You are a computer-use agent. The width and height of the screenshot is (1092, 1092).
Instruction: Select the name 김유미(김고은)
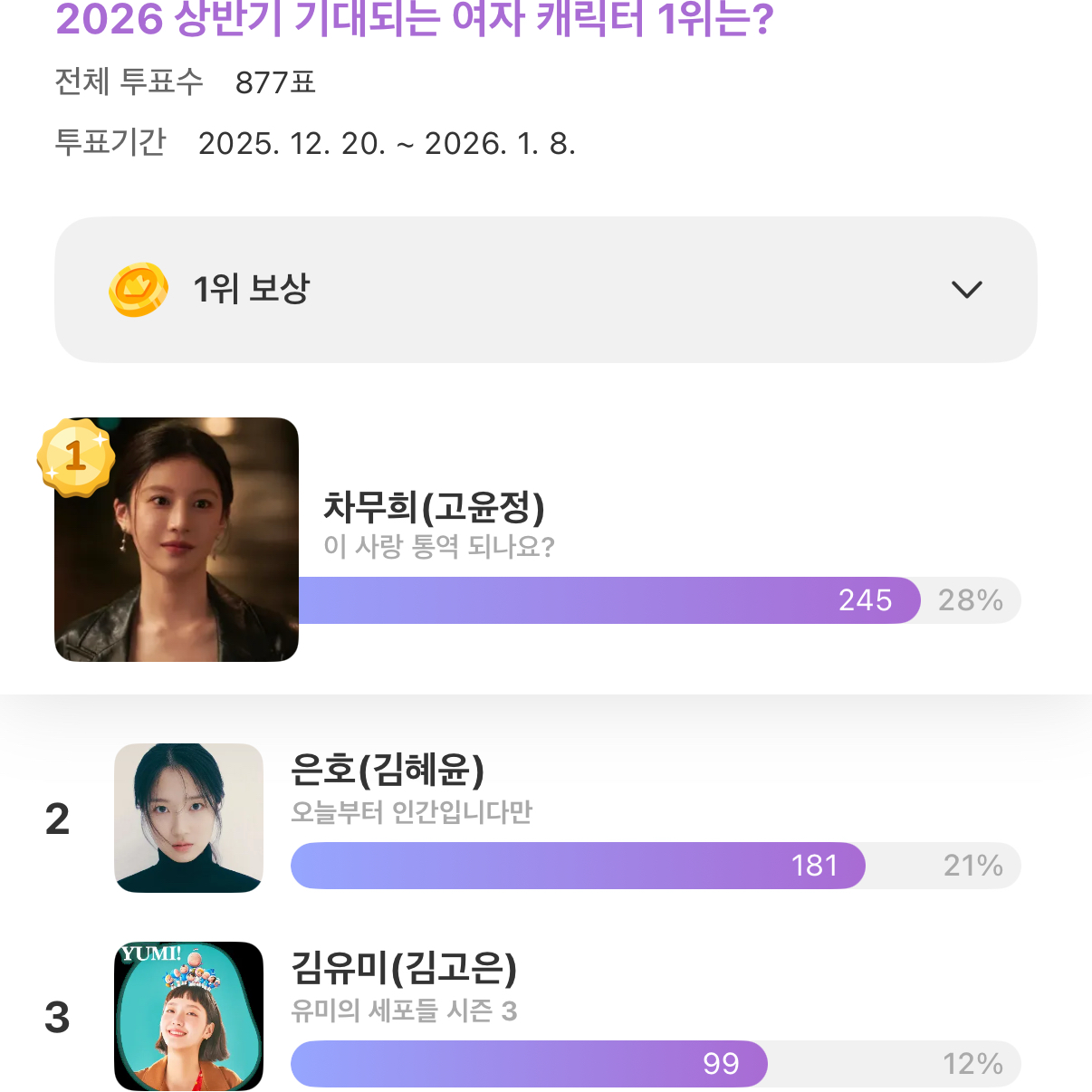pyautogui.click(x=404, y=968)
